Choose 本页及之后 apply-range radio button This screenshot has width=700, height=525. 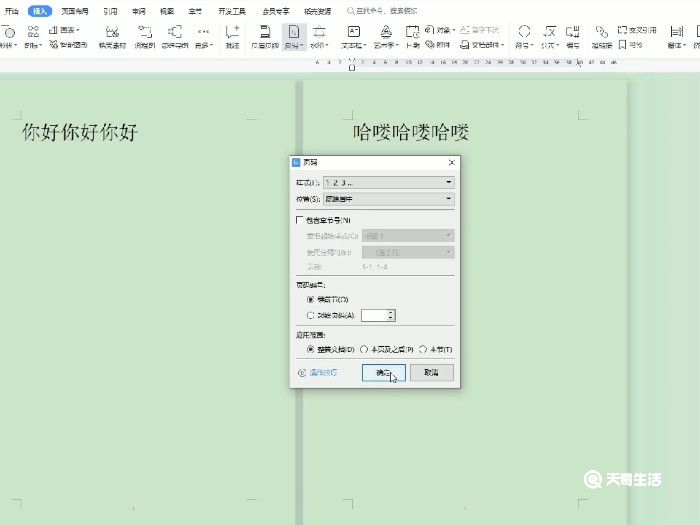pos(364,349)
